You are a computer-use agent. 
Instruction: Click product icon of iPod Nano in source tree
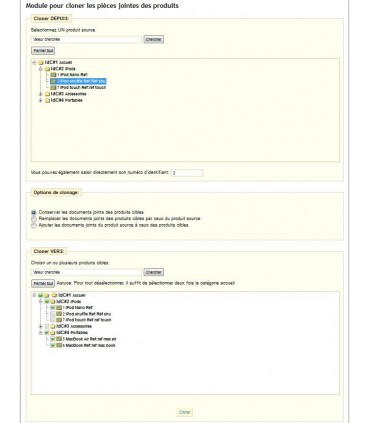pyautogui.click(x=53, y=75)
